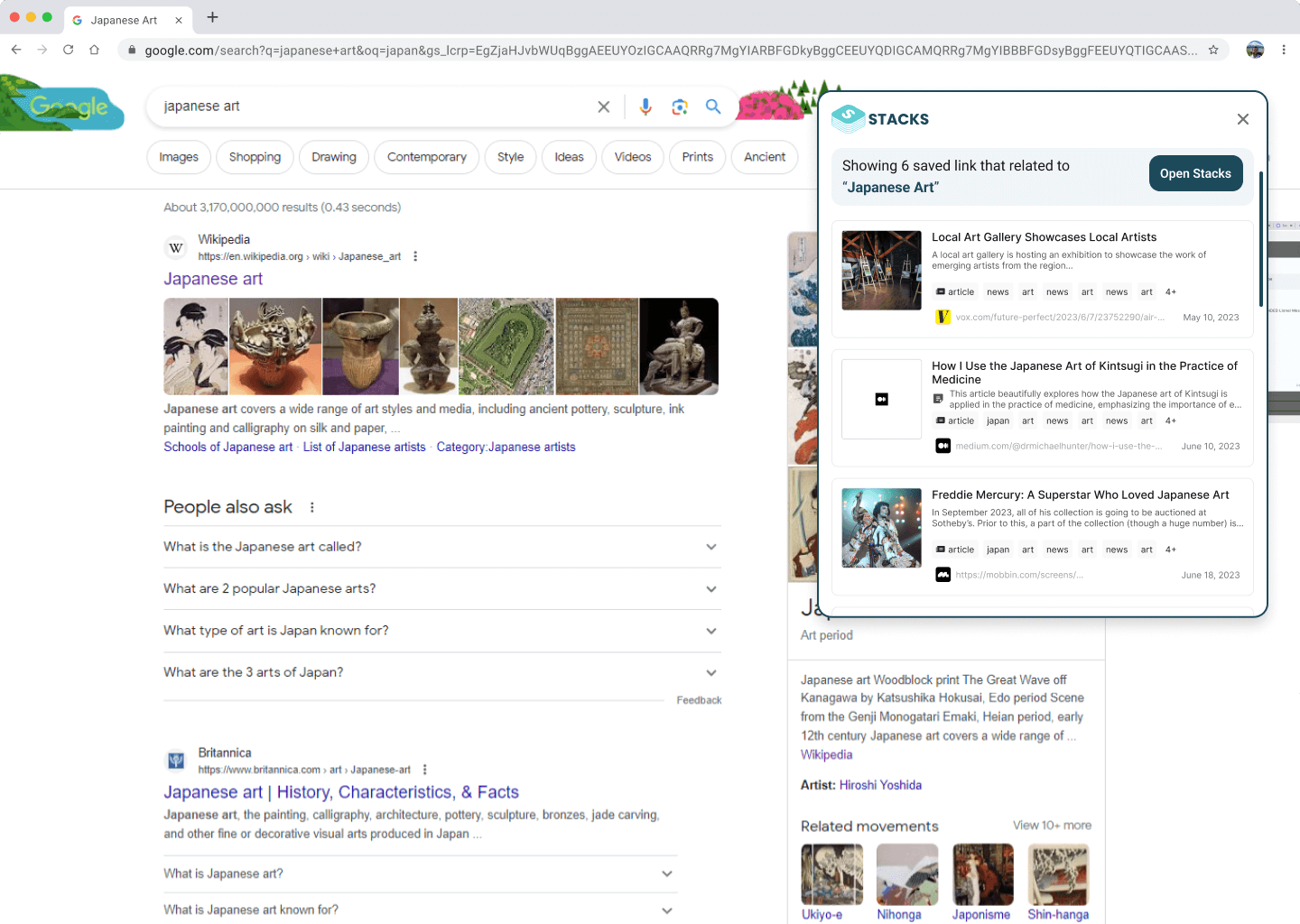Viewport: 1300px width, 924px height.
Task: Open the Hiroshi Yoshida artist link
Action: (881, 785)
